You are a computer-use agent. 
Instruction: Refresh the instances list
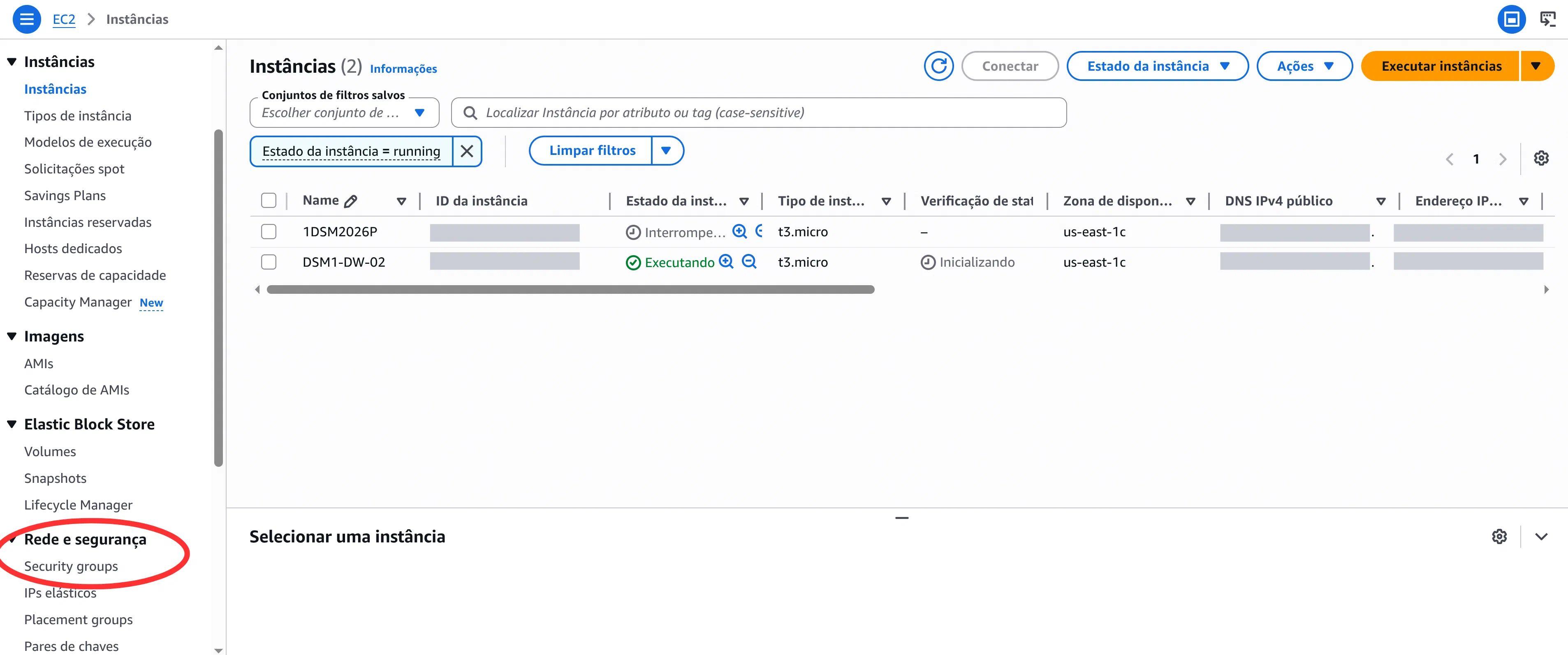938,66
